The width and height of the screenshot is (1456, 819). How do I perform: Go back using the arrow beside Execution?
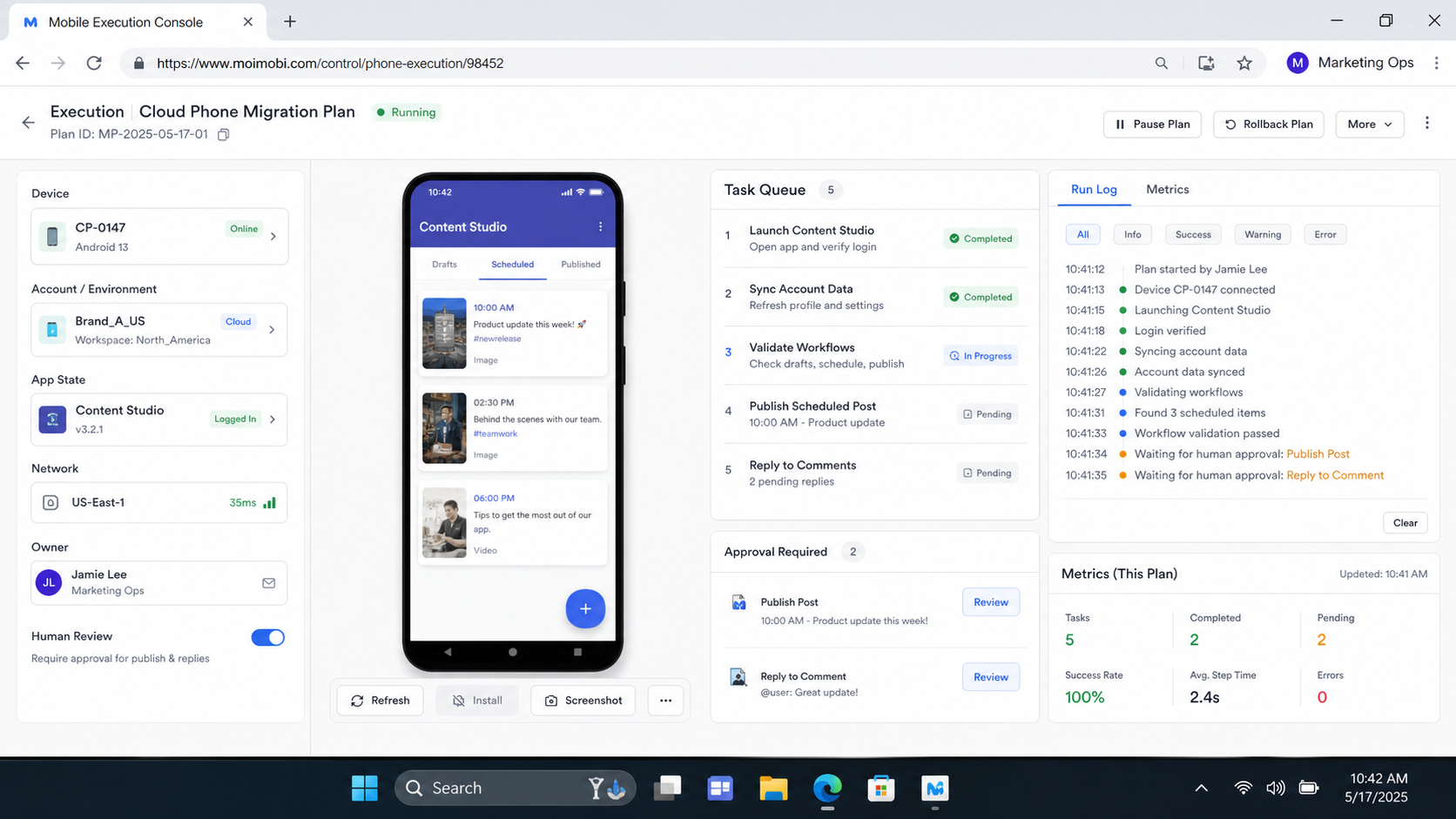click(29, 123)
